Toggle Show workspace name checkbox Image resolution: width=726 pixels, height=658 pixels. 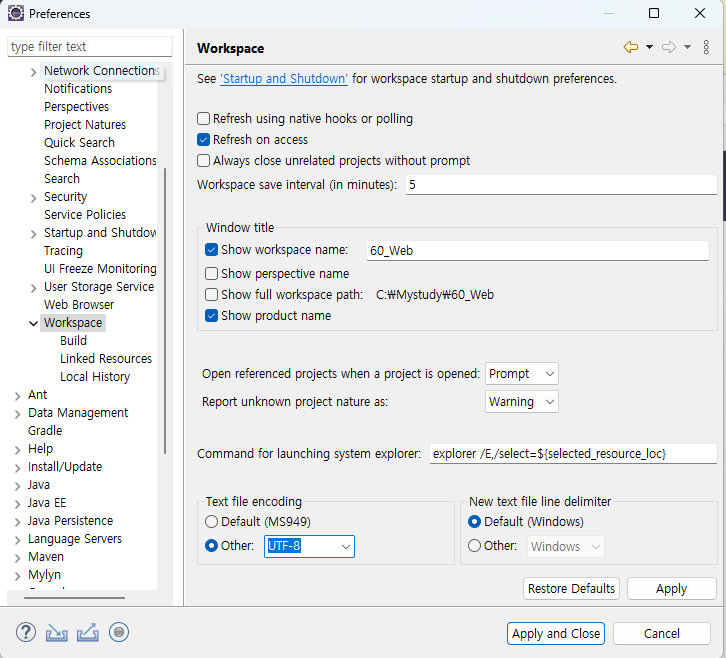click(x=211, y=250)
